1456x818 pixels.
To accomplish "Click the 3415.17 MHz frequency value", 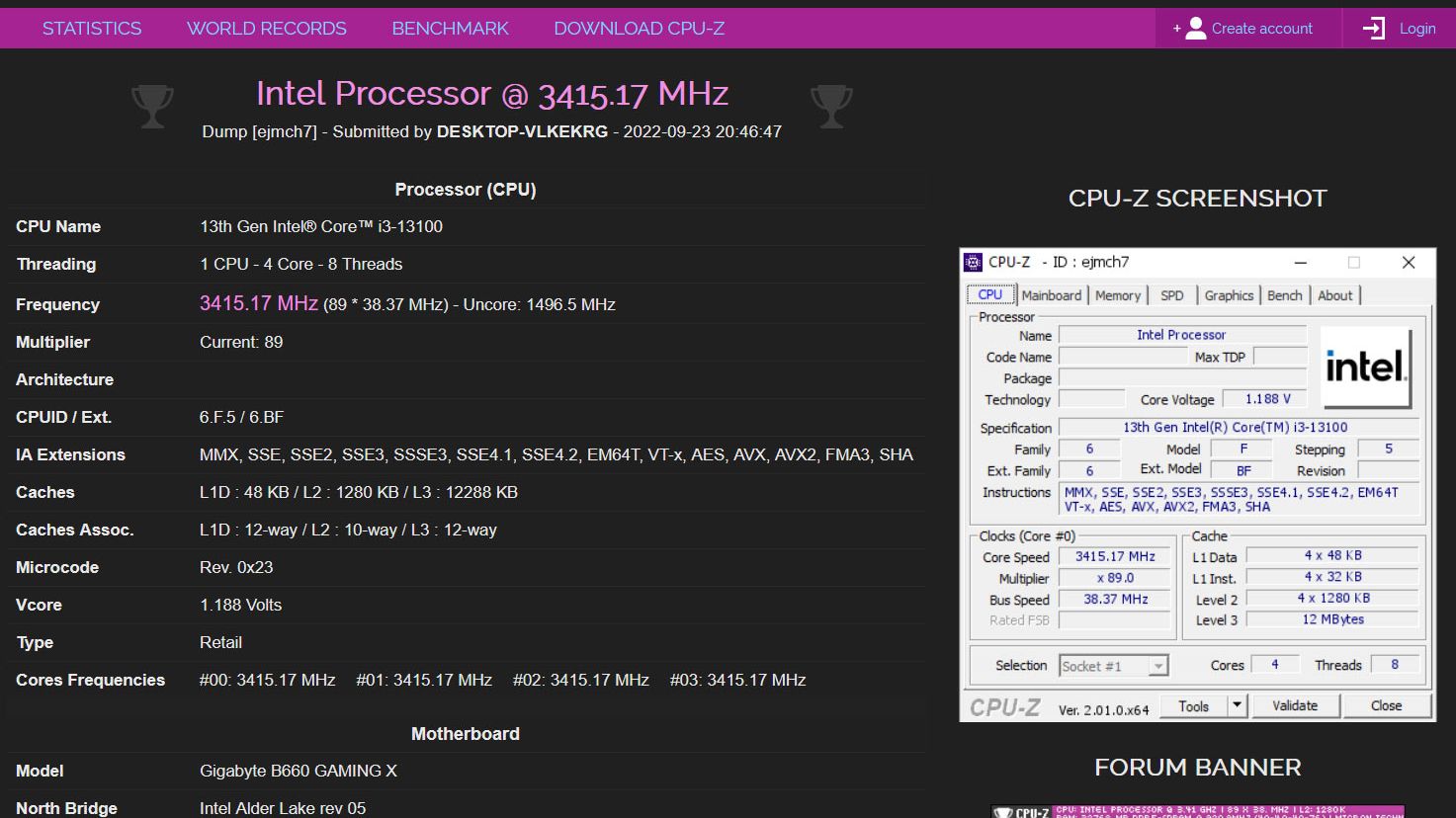I will [x=257, y=302].
